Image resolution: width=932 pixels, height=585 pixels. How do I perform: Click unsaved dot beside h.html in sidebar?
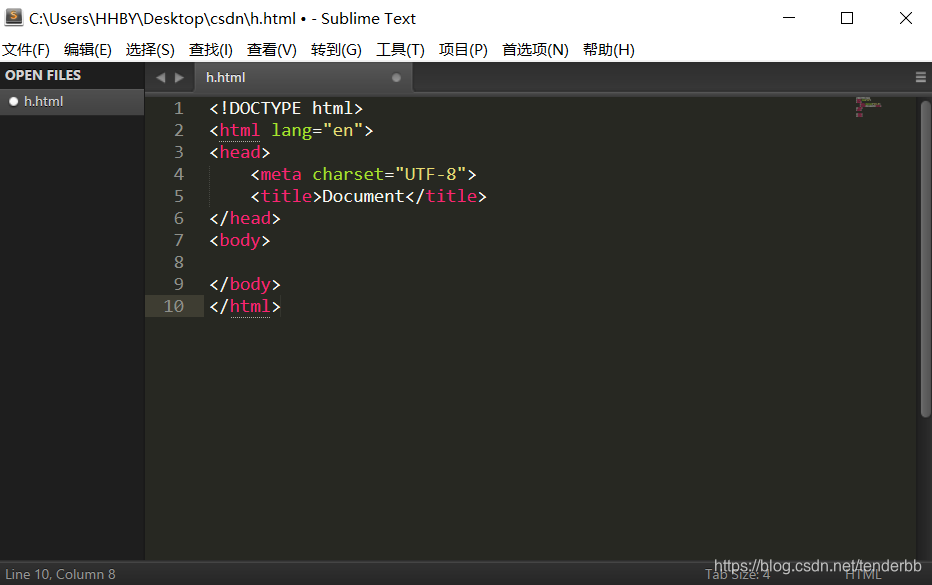(x=13, y=102)
